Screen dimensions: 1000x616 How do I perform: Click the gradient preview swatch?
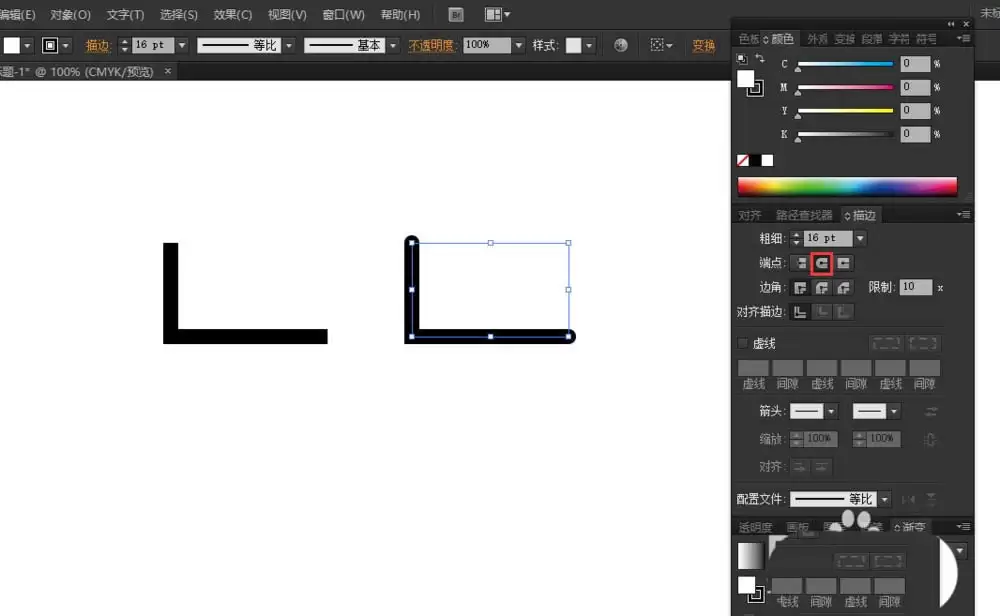click(x=750, y=555)
